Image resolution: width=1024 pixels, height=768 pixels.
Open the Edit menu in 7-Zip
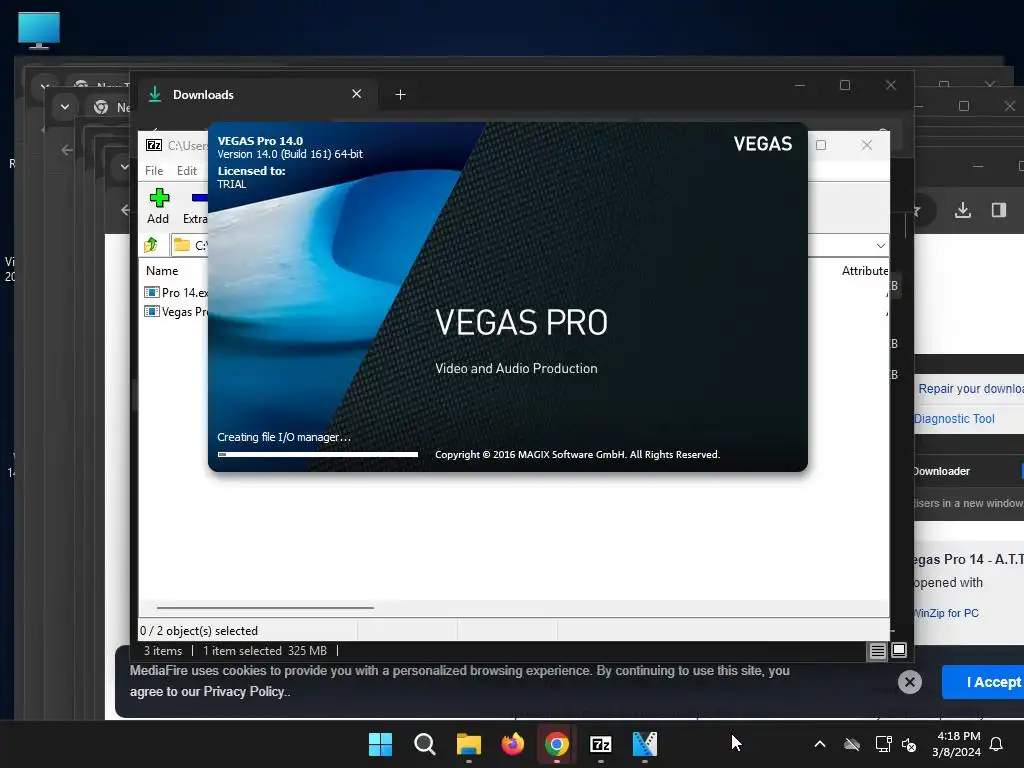point(187,170)
